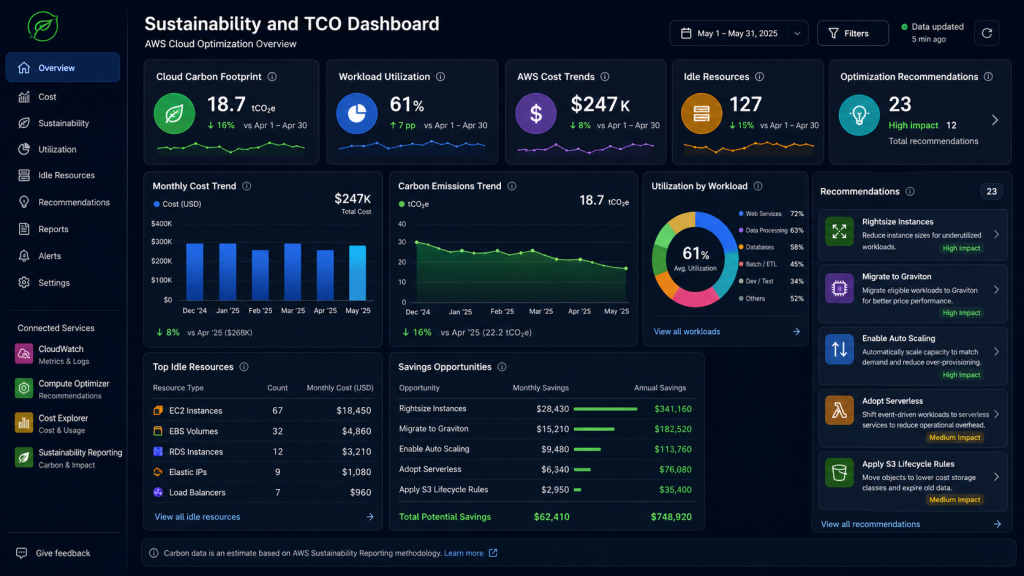Open the View all idle resources link
The height and width of the screenshot is (576, 1024).
[x=197, y=517]
